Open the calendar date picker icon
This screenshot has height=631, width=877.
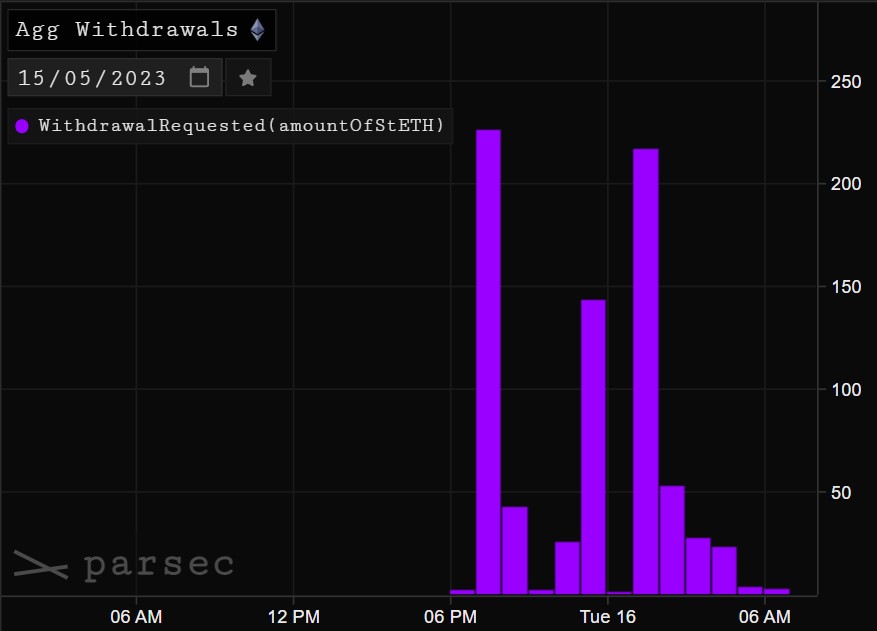tap(200, 77)
